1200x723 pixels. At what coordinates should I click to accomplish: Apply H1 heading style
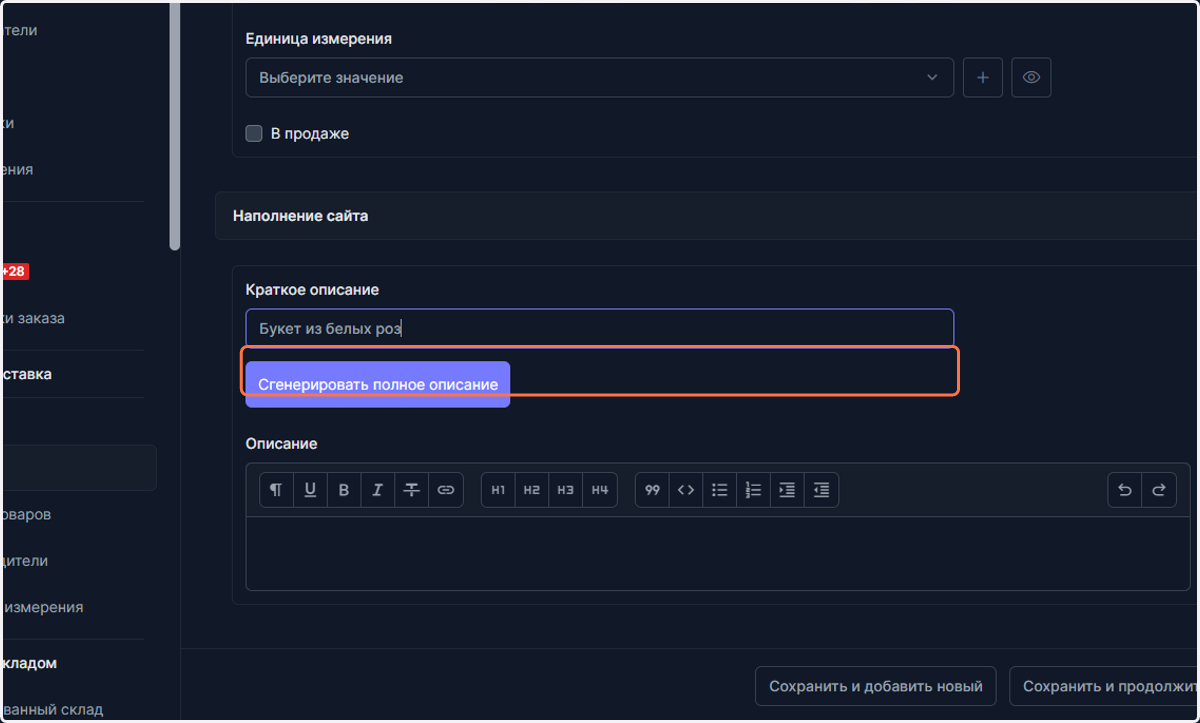[498, 490]
